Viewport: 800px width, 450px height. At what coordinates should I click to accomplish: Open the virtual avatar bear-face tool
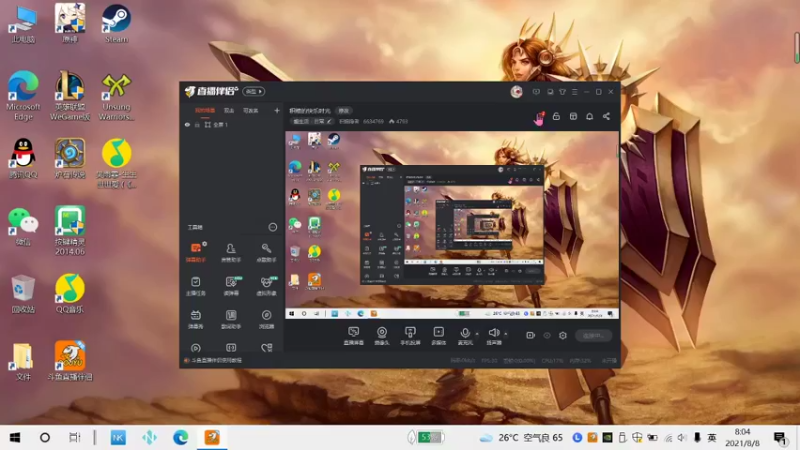(x=266, y=286)
